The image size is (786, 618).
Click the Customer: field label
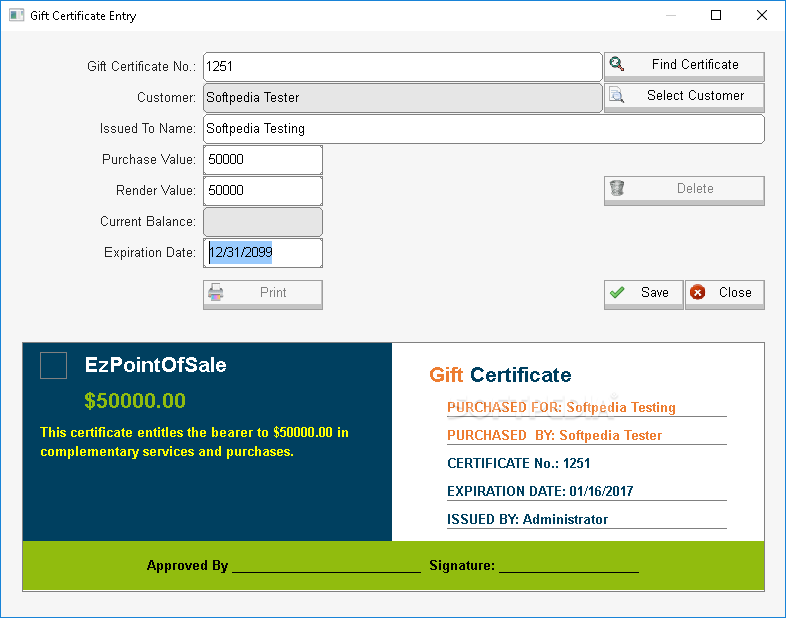pos(166,98)
